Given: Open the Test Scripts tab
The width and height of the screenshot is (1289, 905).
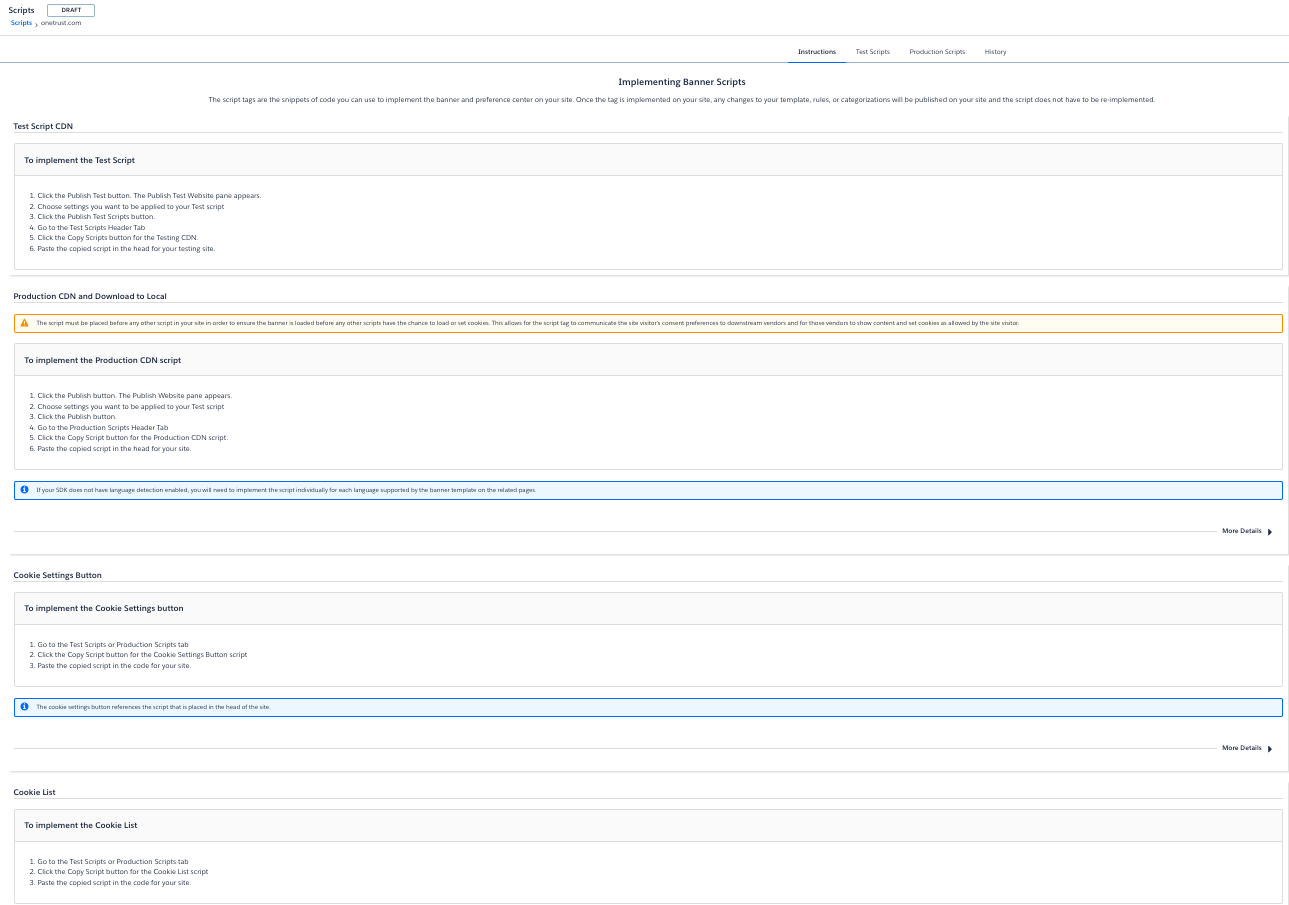Looking at the screenshot, I should (x=872, y=52).
